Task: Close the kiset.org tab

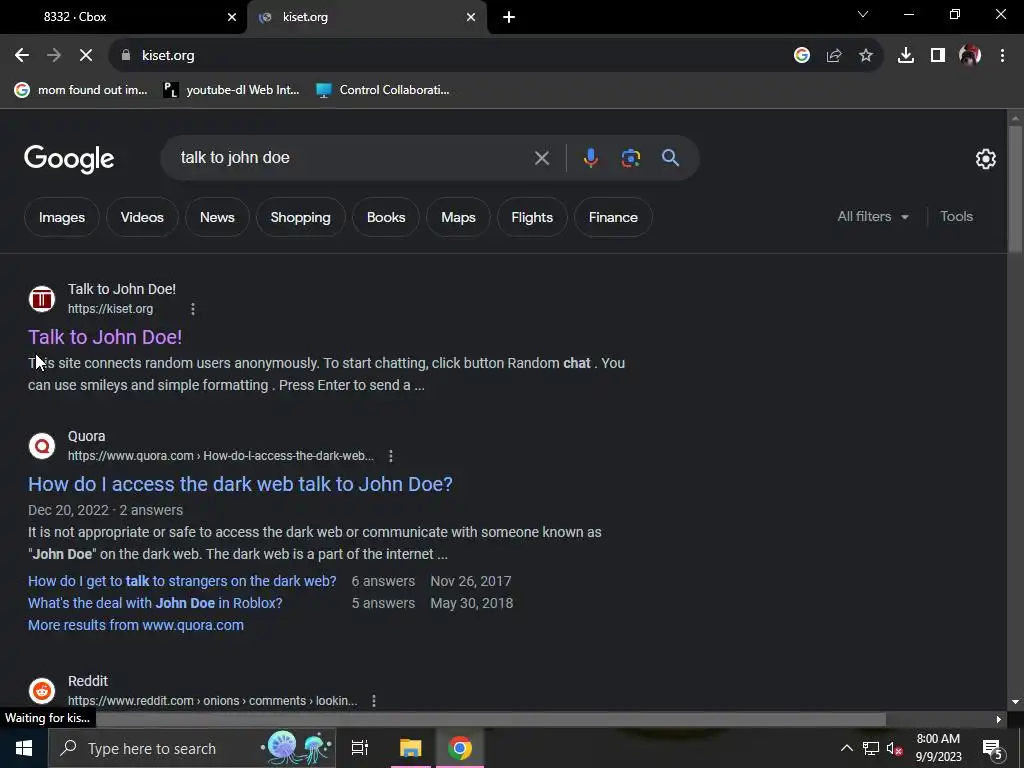Action: [471, 17]
